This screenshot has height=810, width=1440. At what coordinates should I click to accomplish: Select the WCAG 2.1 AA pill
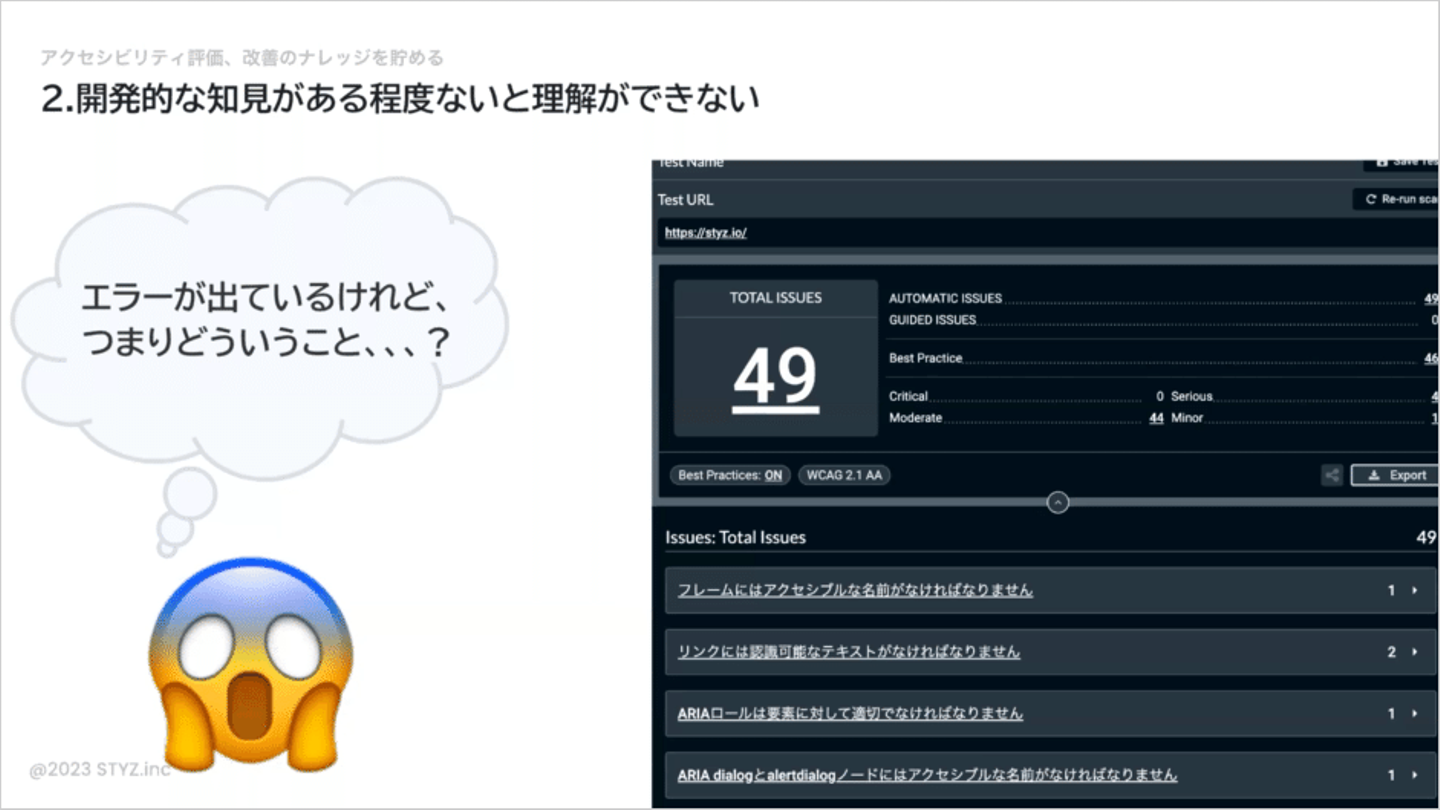point(844,475)
